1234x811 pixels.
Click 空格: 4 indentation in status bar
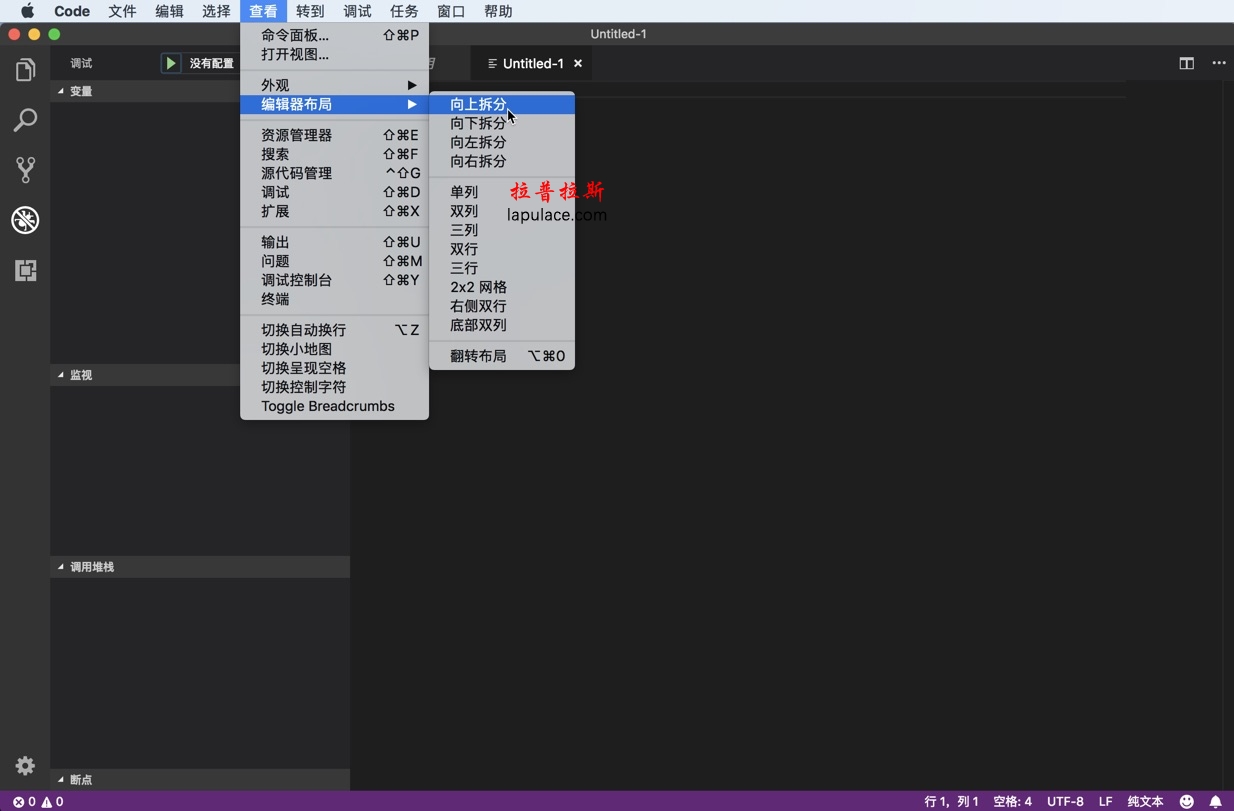(1012, 801)
